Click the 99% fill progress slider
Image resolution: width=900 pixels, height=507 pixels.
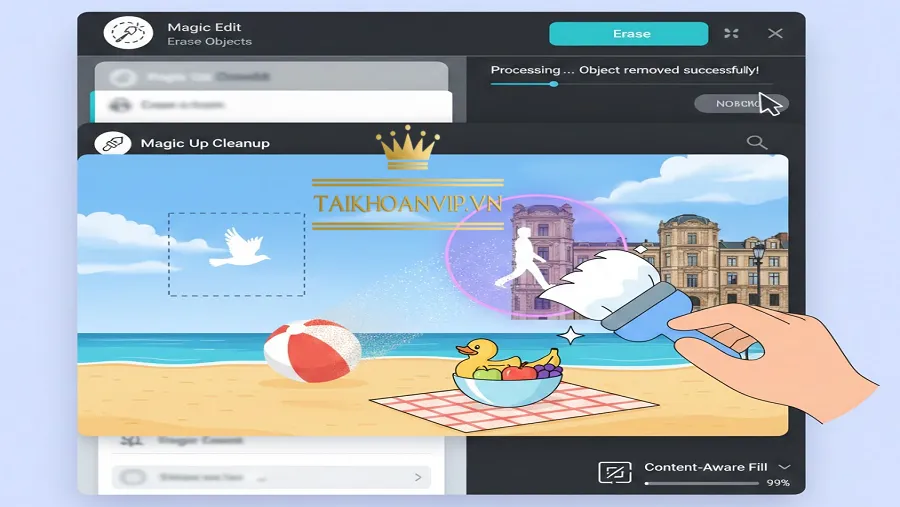coord(703,483)
